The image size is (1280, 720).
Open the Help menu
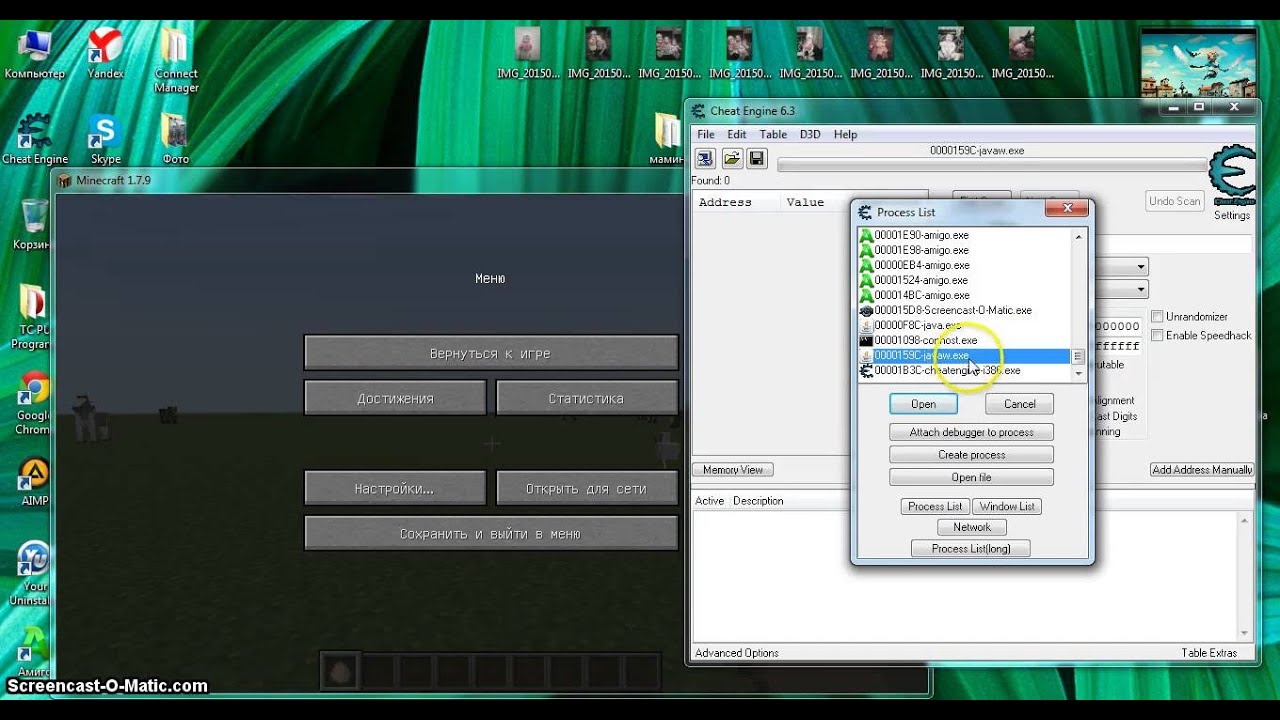click(845, 134)
